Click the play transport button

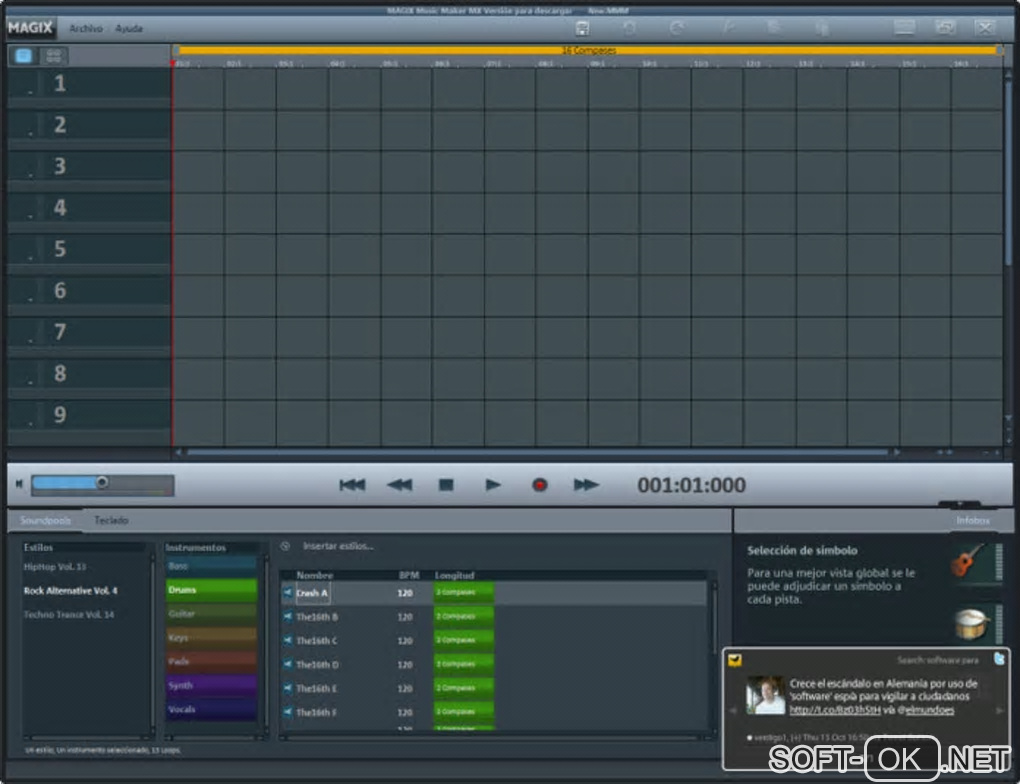[x=493, y=485]
